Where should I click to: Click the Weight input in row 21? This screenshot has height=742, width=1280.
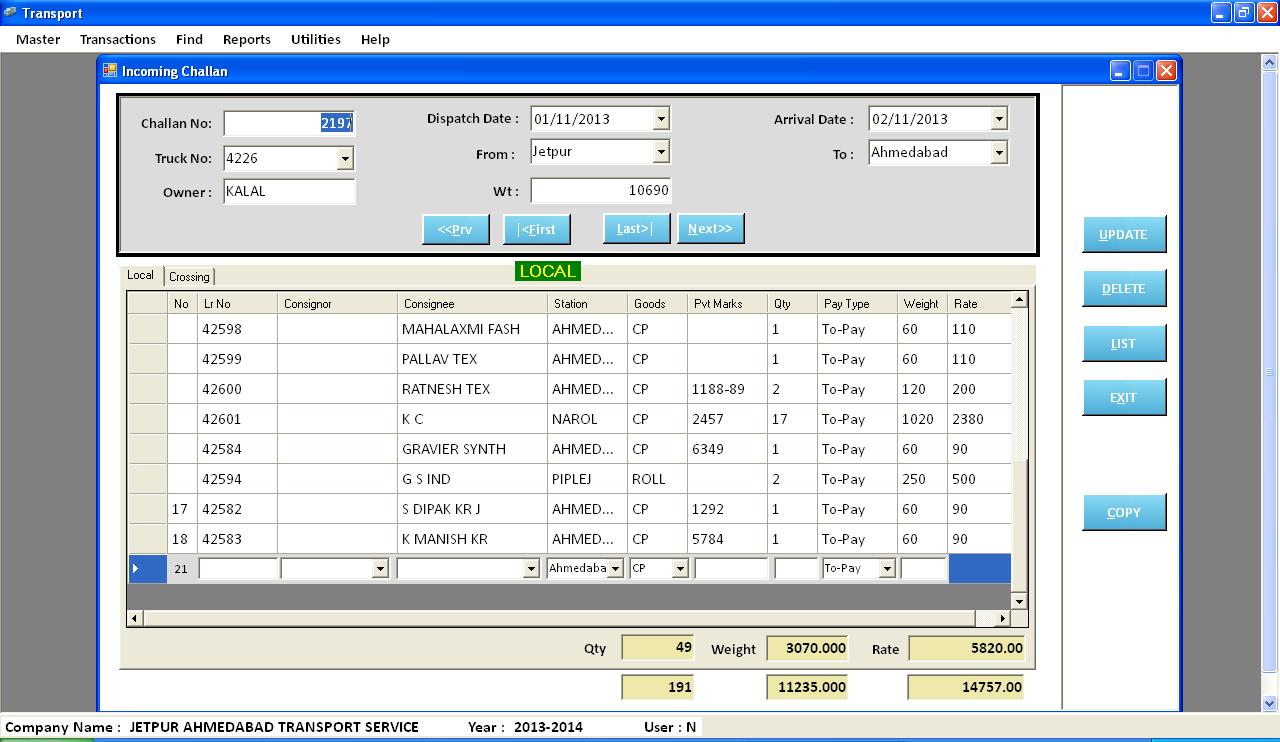pyautogui.click(x=923, y=568)
